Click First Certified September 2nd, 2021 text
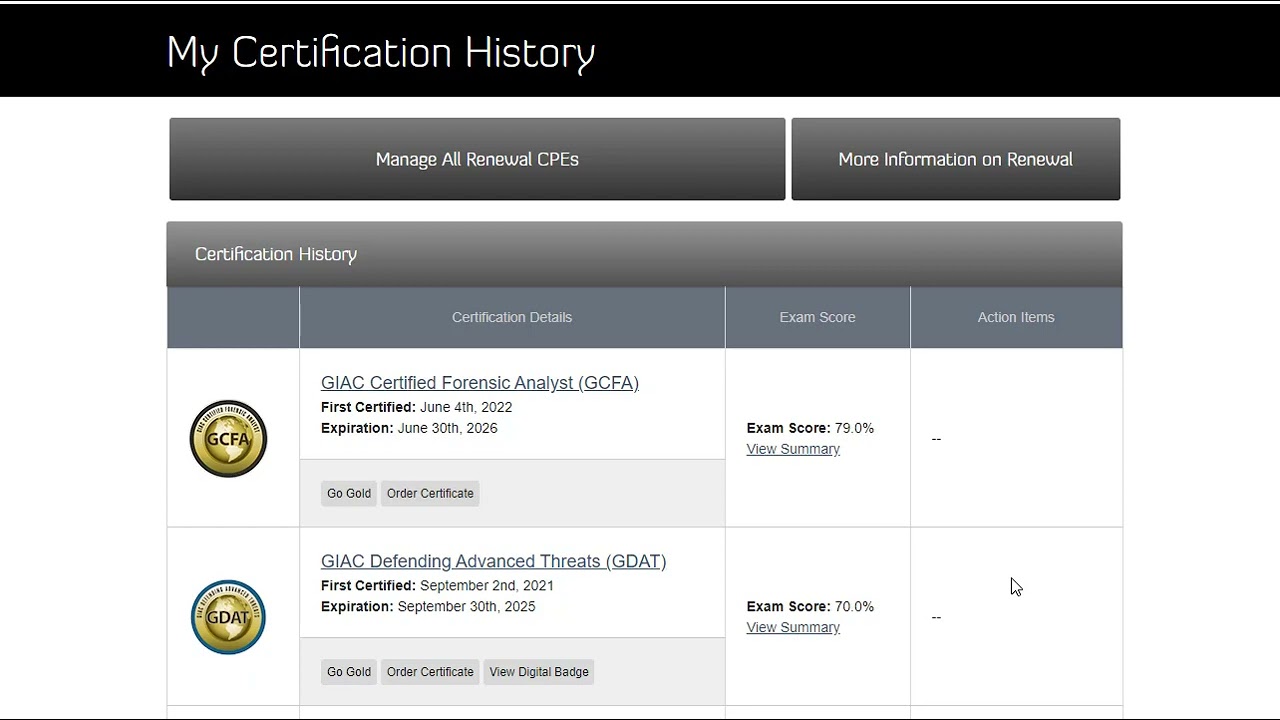The height and width of the screenshot is (720, 1280). [x=437, y=586]
